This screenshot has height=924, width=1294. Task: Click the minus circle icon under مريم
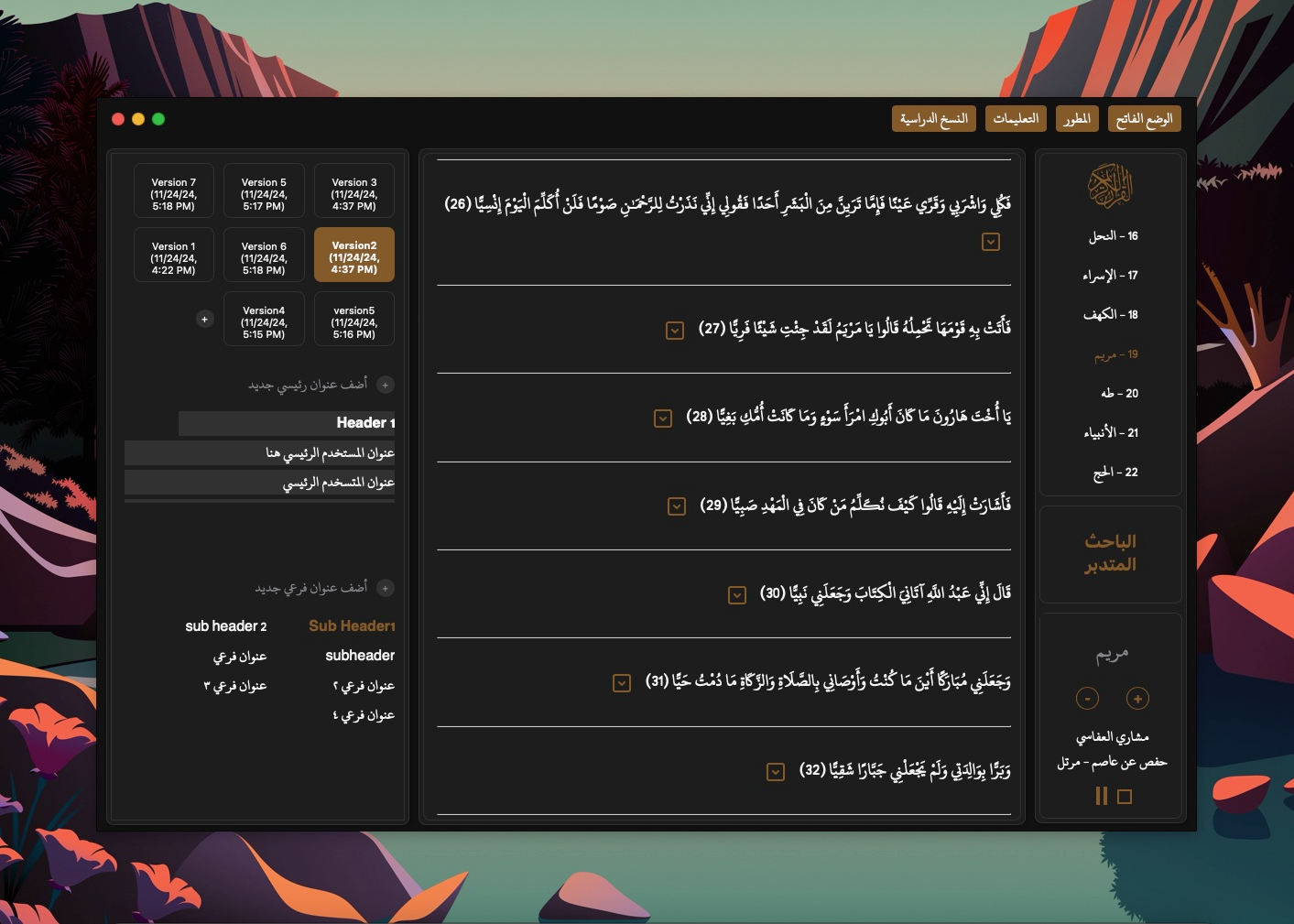(1087, 699)
